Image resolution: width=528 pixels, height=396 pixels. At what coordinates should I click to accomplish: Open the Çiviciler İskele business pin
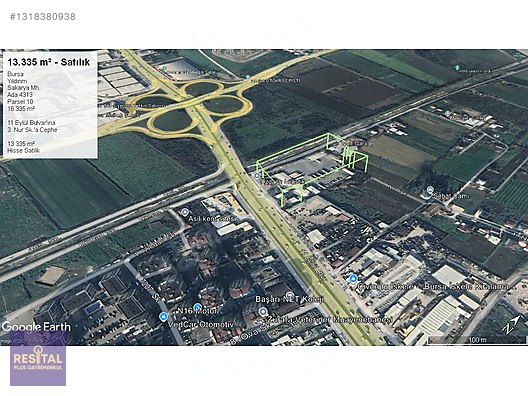click(x=353, y=279)
